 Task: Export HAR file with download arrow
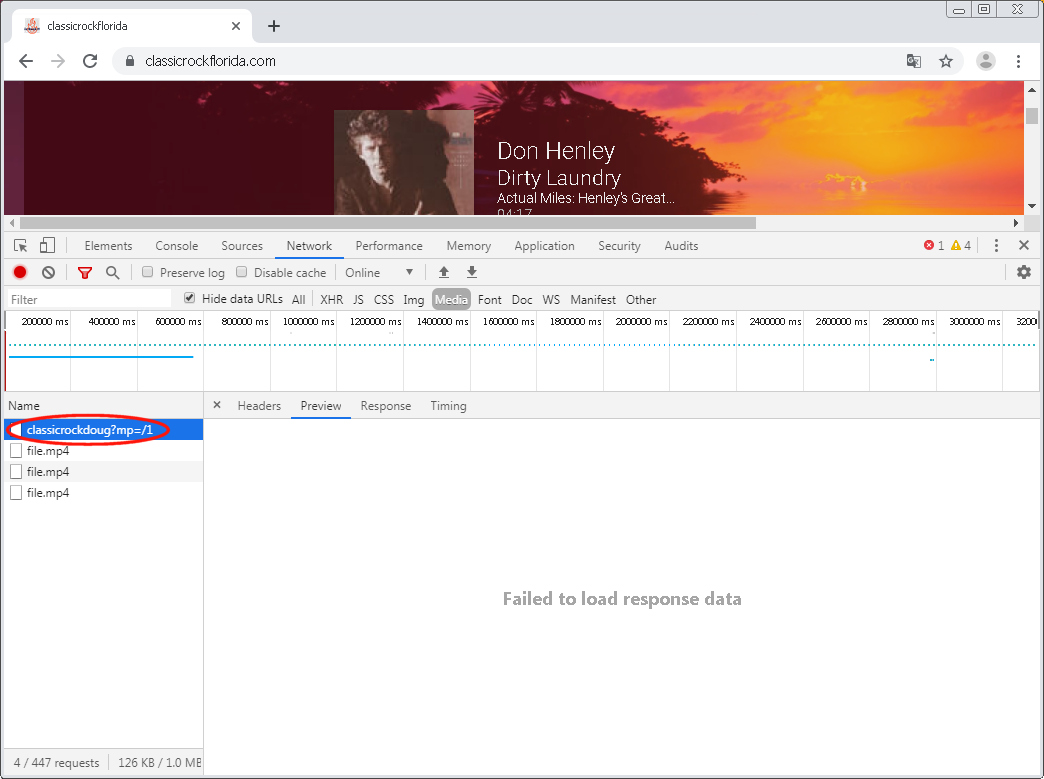point(471,272)
